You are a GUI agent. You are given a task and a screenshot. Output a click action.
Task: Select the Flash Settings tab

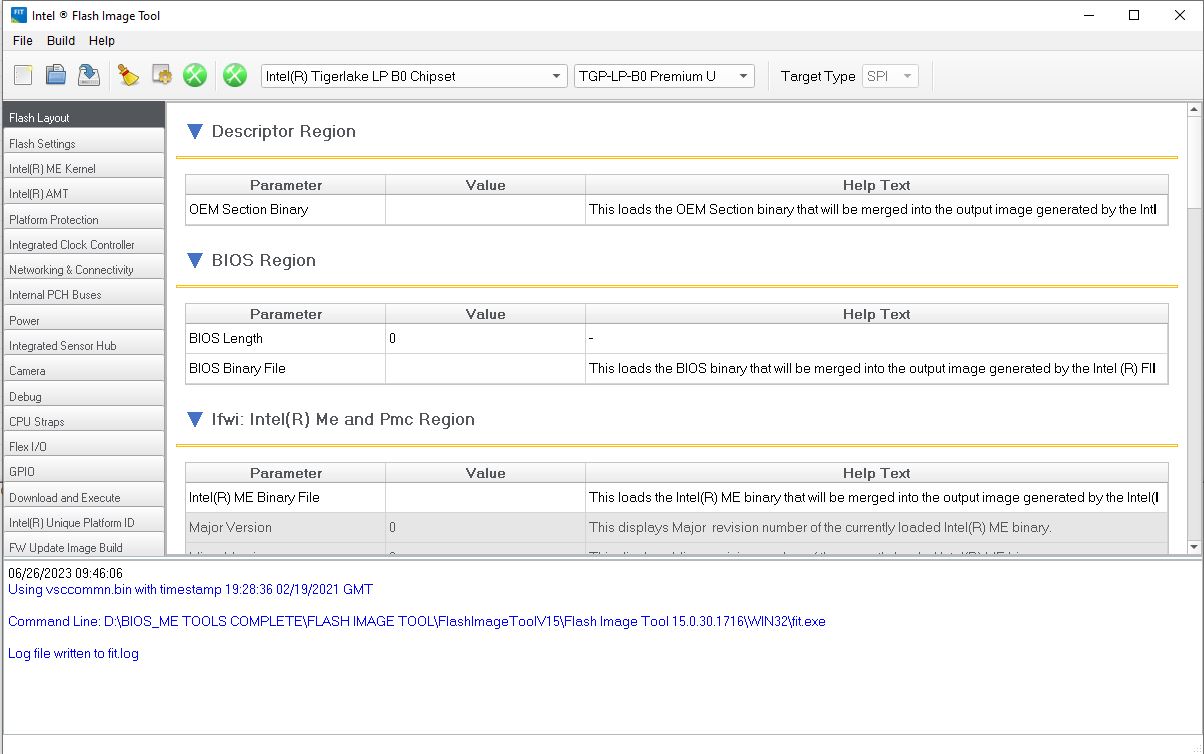point(84,143)
